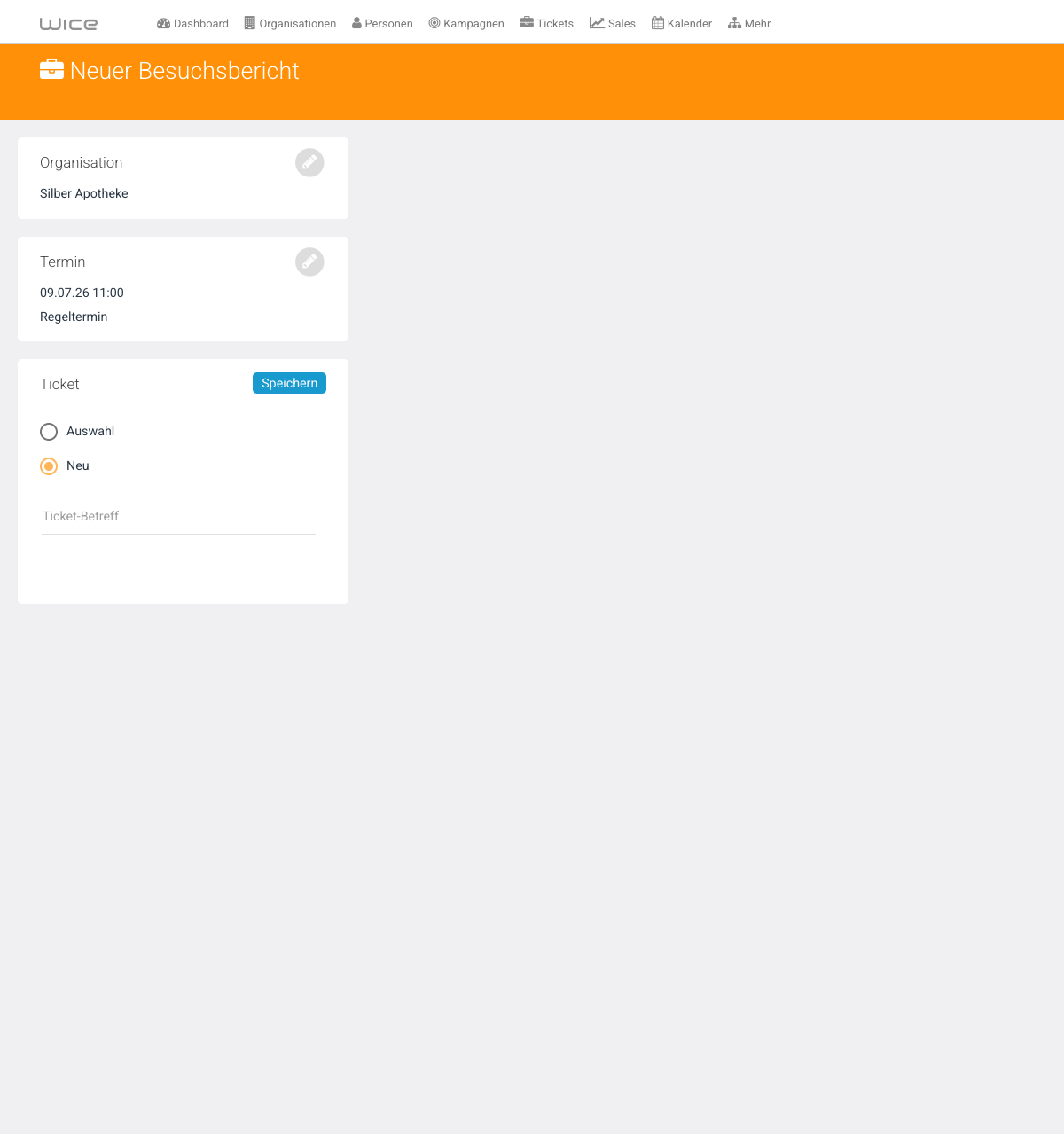This screenshot has width=1064, height=1134.
Task: Click the Kalender calendar icon
Action: tap(658, 23)
